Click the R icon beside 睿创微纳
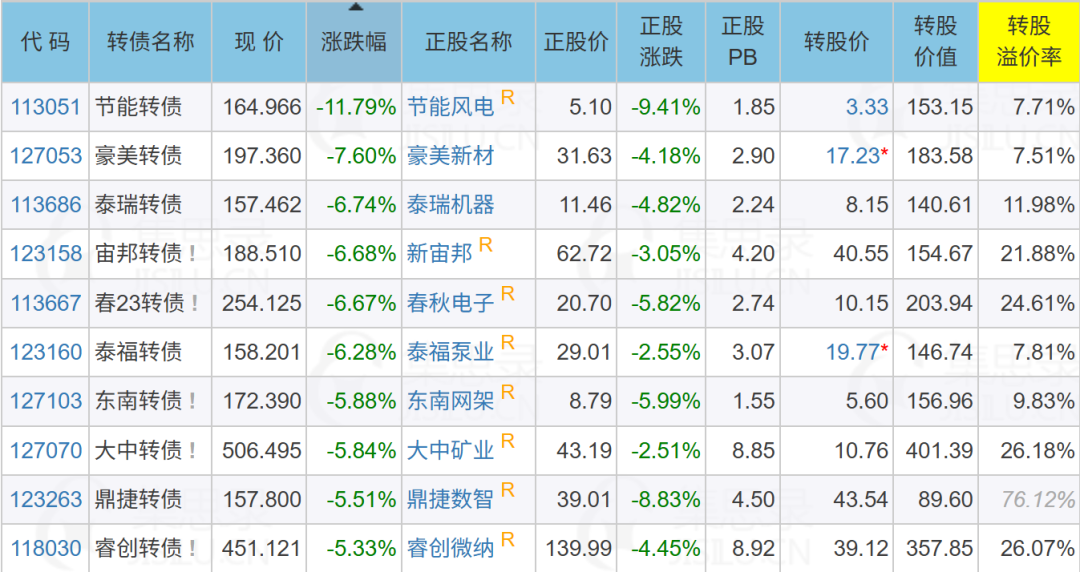The width and height of the screenshot is (1080, 572). tap(508, 539)
